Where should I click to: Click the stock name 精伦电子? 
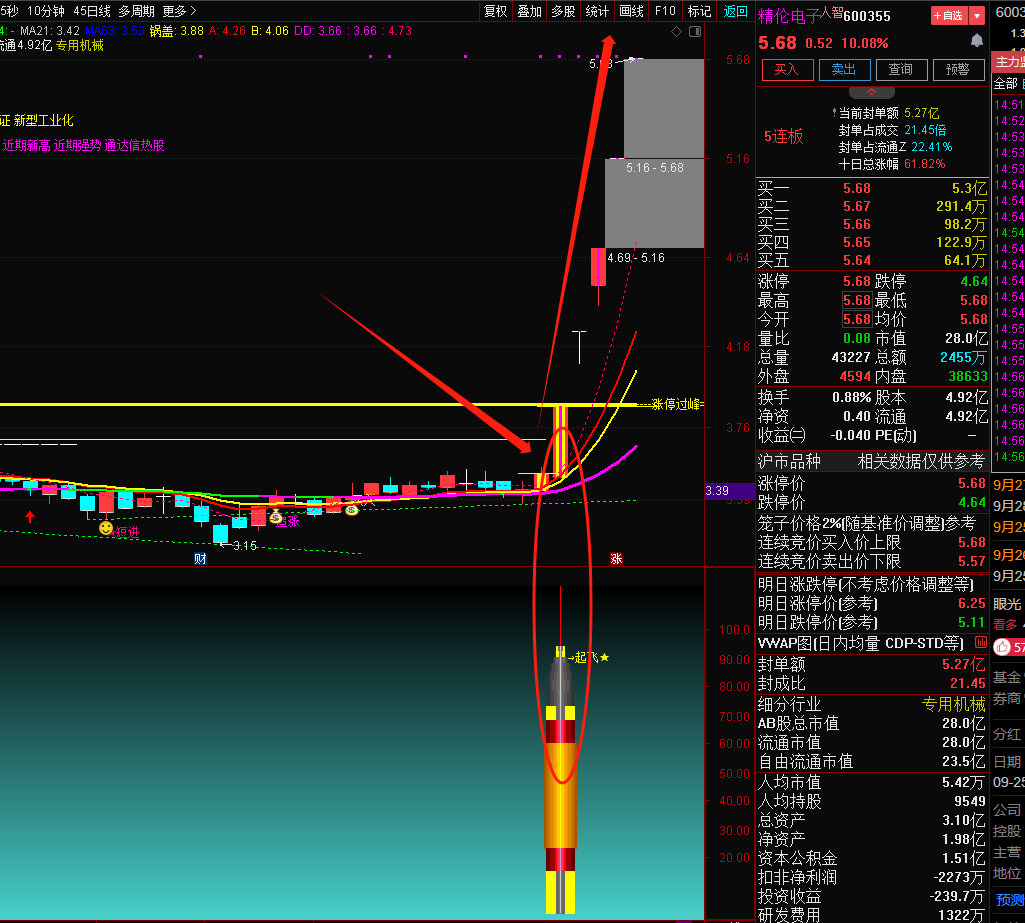pos(789,16)
